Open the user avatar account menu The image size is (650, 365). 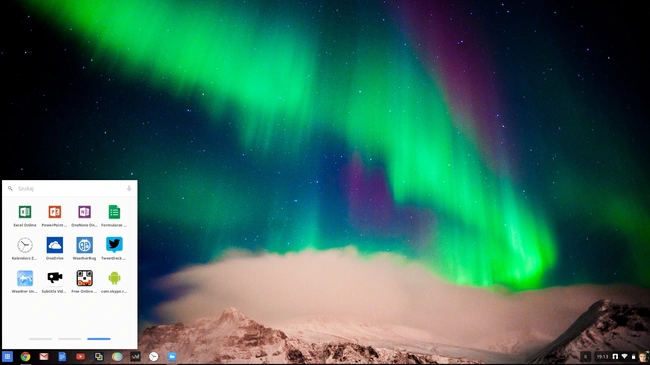[x=643, y=357]
